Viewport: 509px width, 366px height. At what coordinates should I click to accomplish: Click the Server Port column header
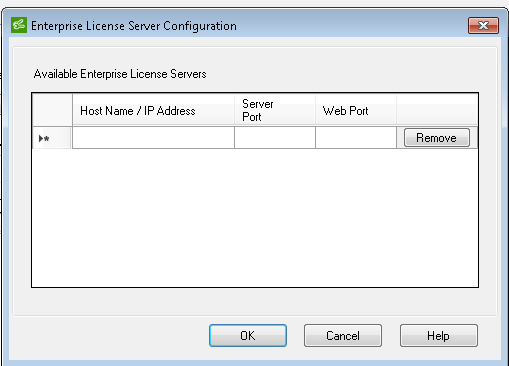point(275,110)
